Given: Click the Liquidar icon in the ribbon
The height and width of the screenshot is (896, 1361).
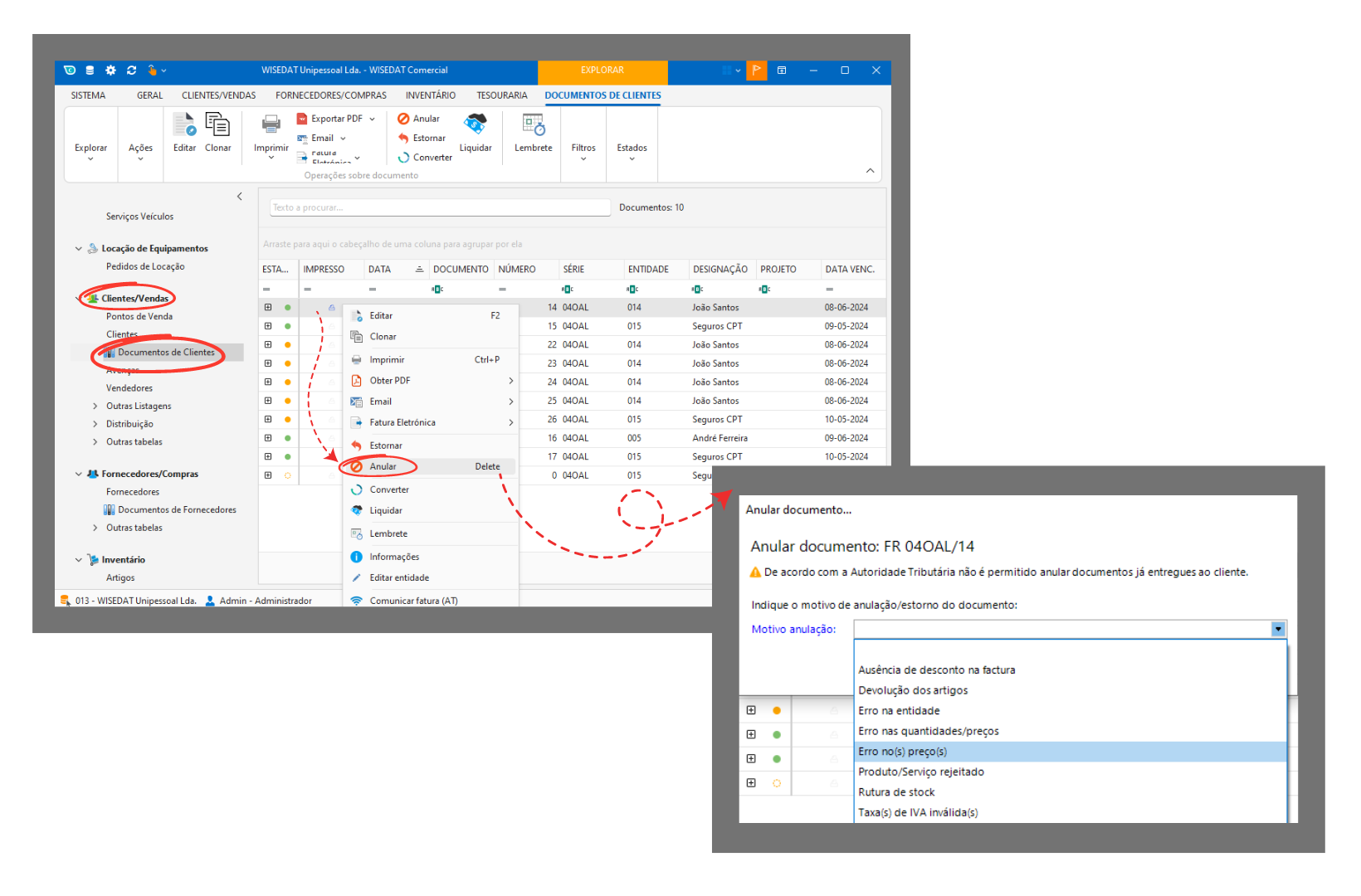Looking at the screenshot, I should pyautogui.click(x=475, y=124).
